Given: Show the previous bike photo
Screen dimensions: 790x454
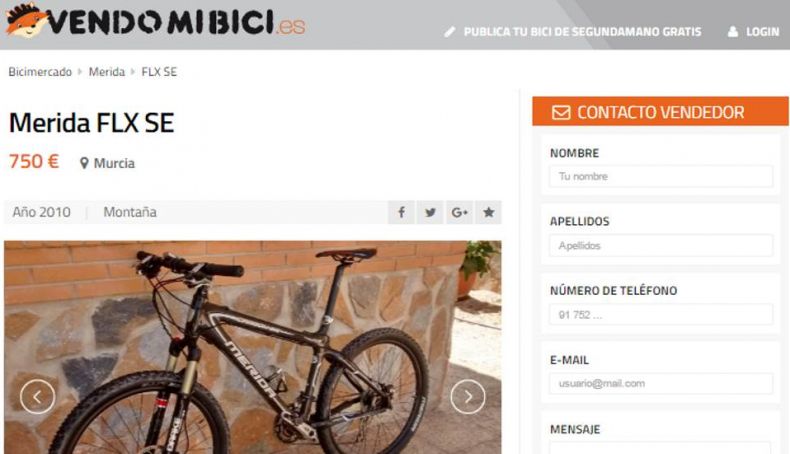Looking at the screenshot, I should [37, 397].
